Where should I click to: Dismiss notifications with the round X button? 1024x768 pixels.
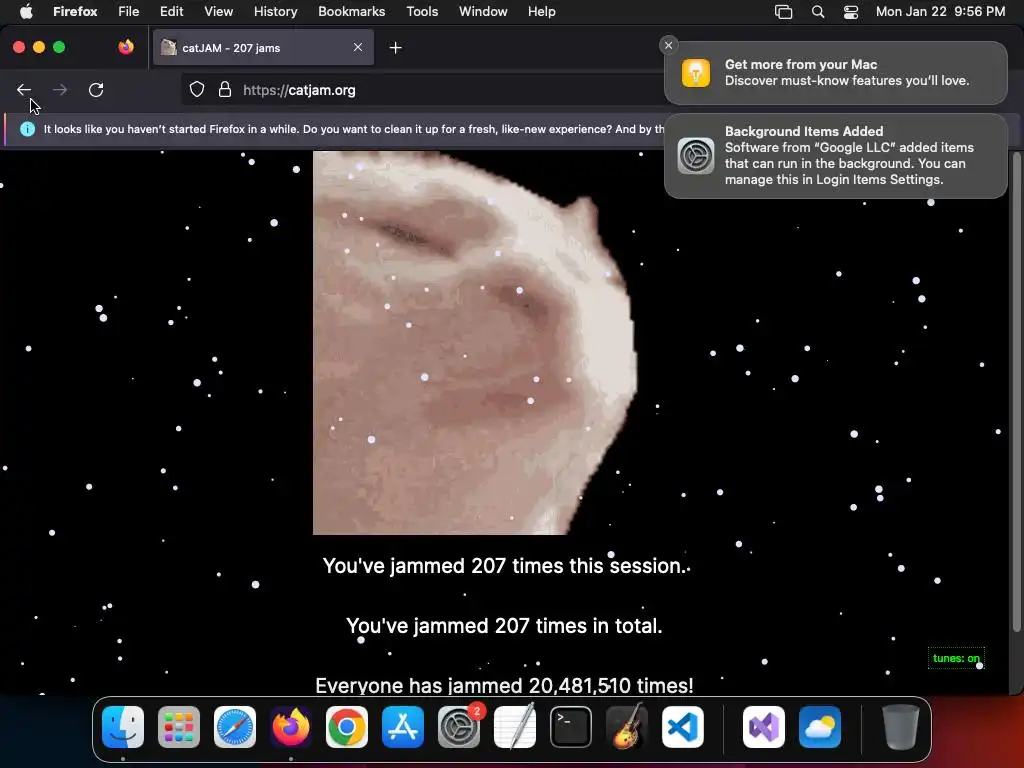pos(668,45)
